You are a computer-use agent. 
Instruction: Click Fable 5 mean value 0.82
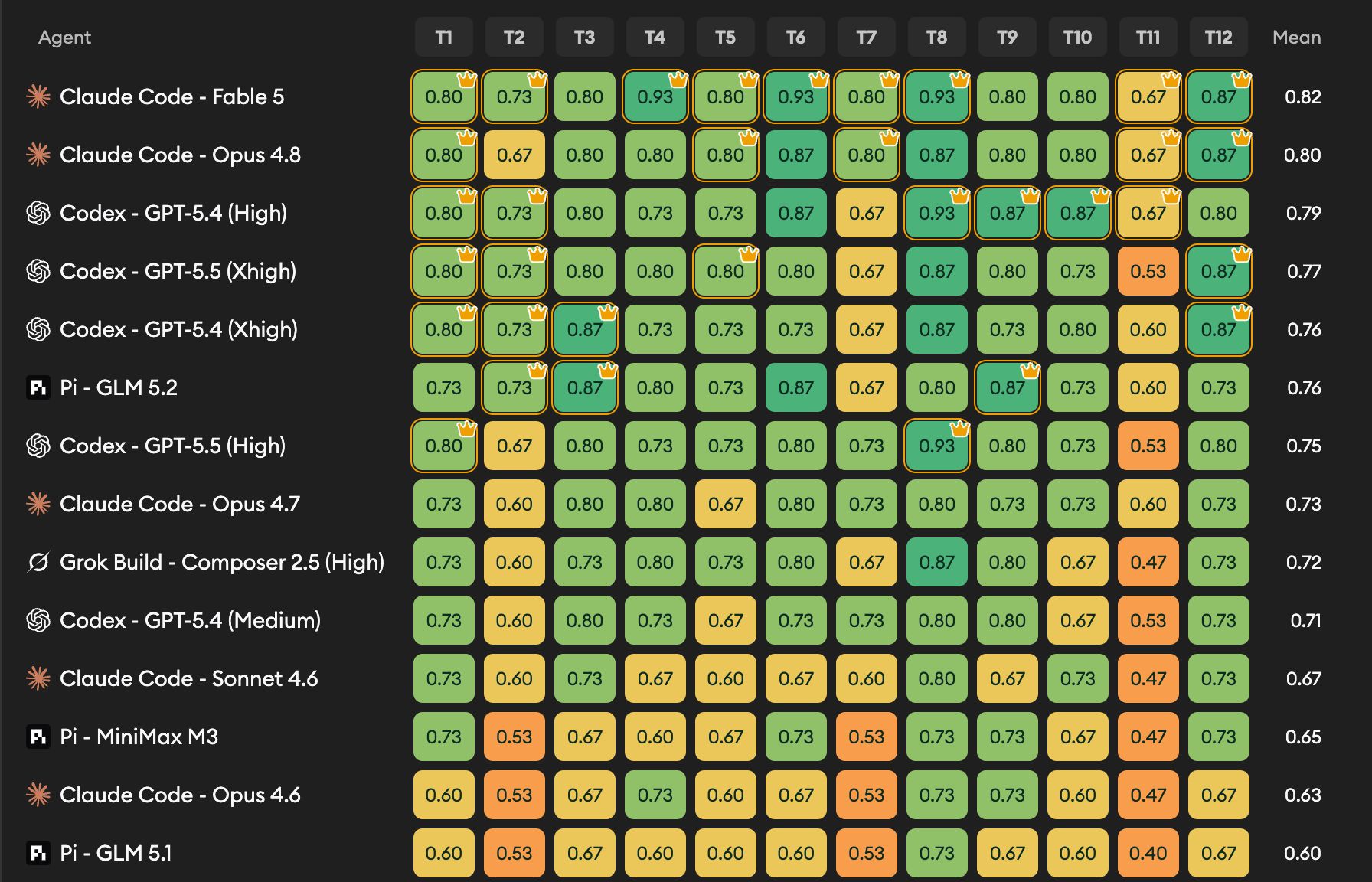(x=1303, y=96)
